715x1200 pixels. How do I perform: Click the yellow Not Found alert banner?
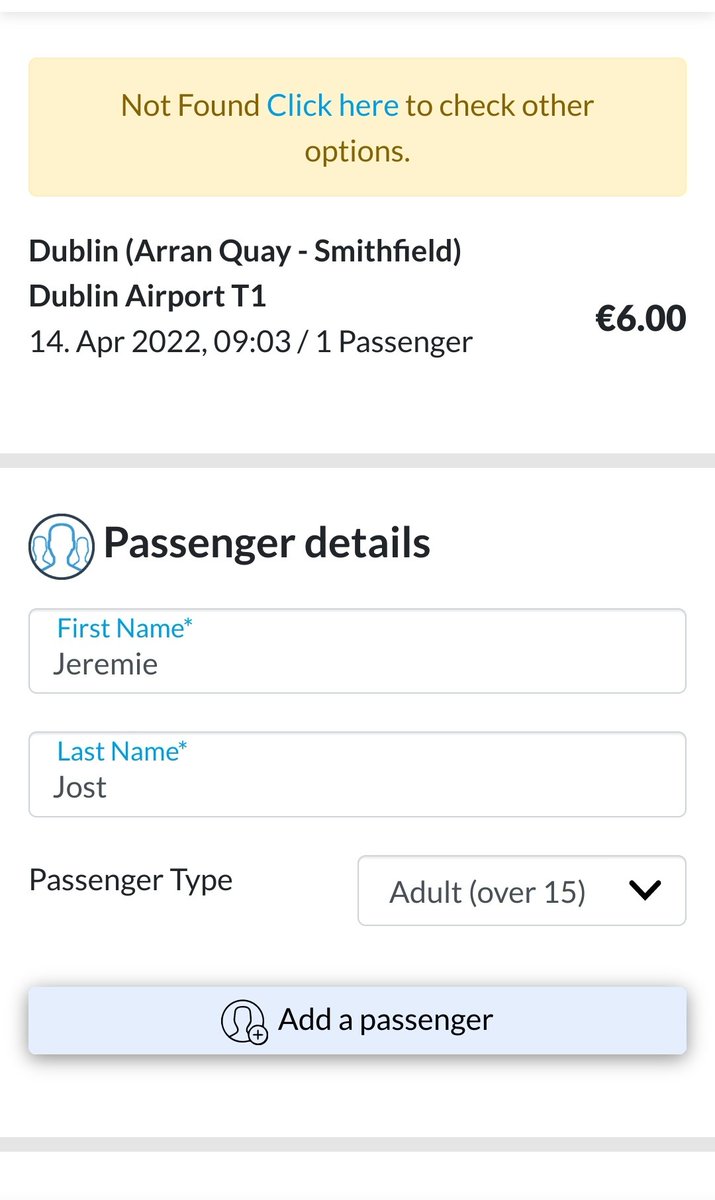[357, 127]
